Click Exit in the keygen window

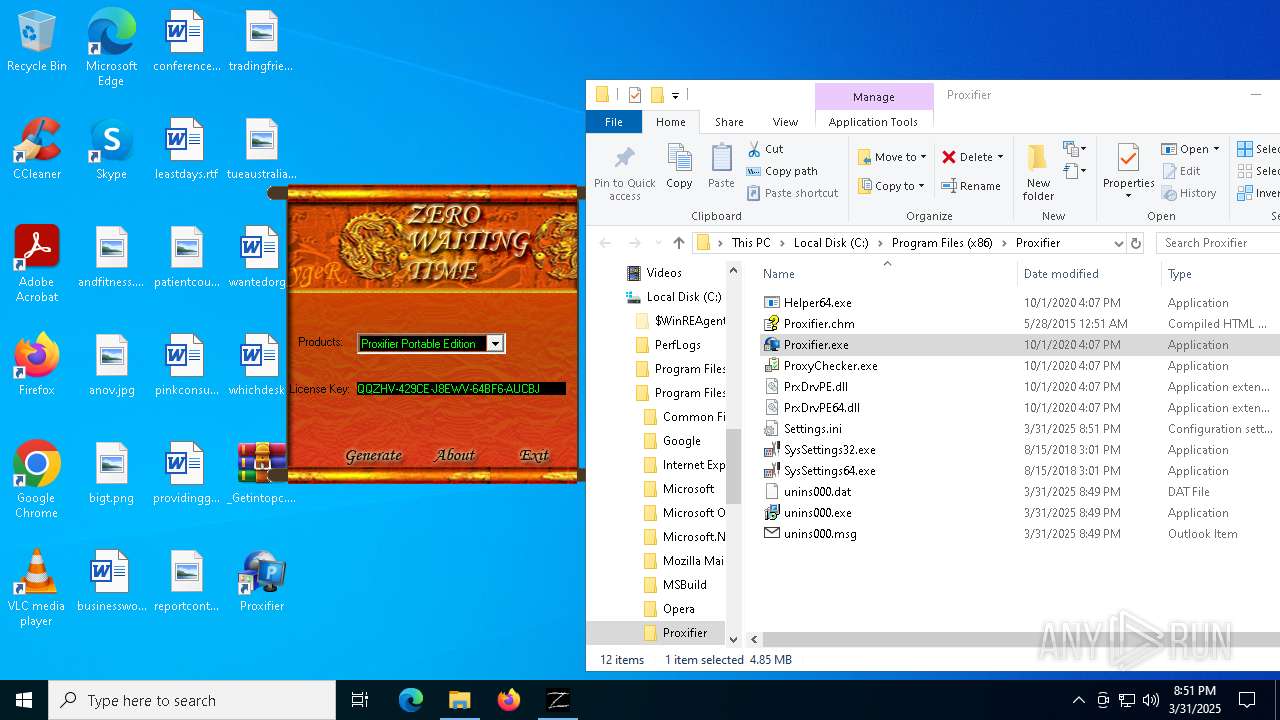point(534,455)
